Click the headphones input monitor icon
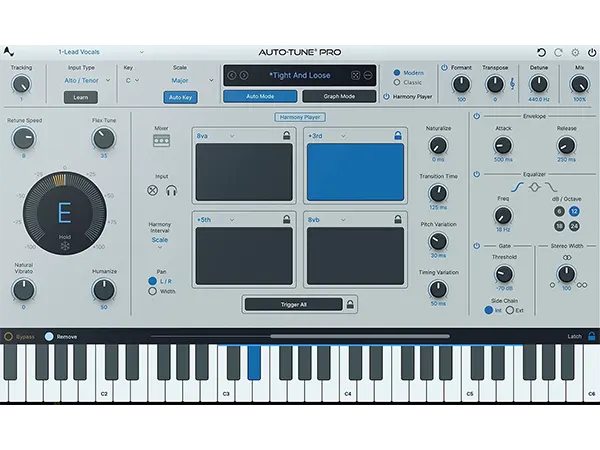This screenshot has width=600, height=450. [171, 191]
